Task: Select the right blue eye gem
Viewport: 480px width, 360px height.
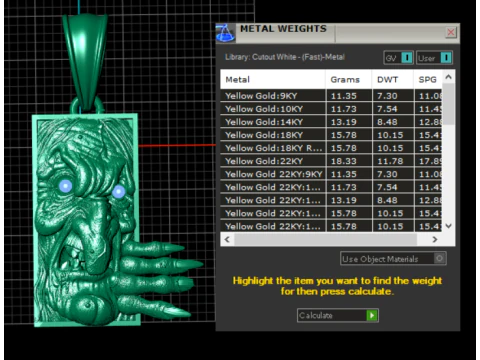Action: 118,191
